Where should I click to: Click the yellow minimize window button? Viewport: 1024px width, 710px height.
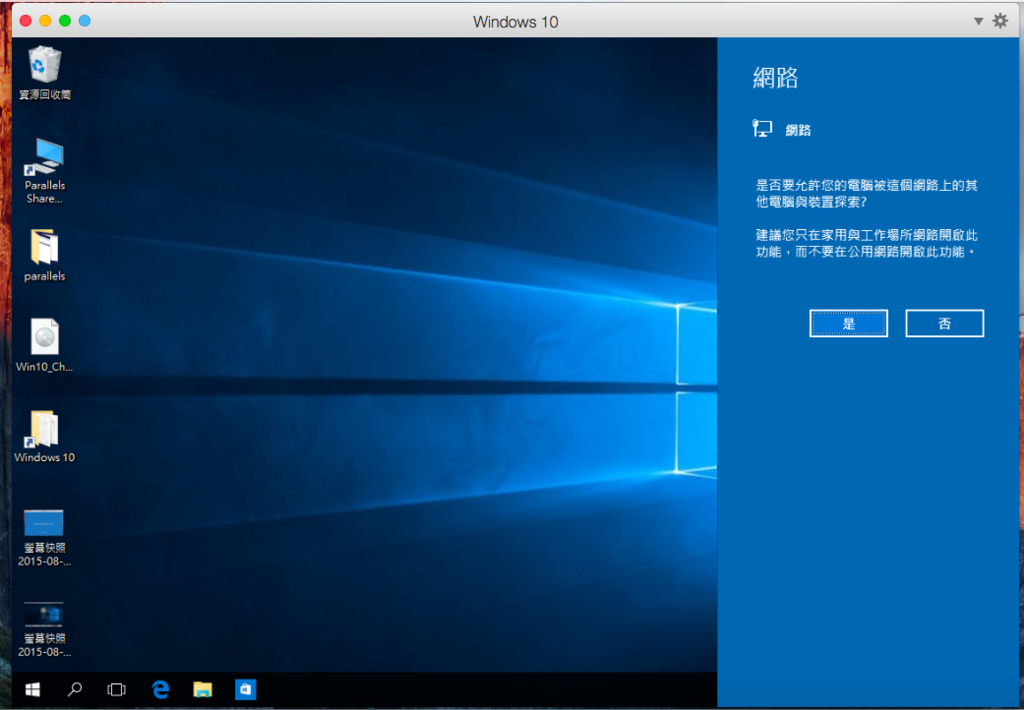click(x=45, y=21)
